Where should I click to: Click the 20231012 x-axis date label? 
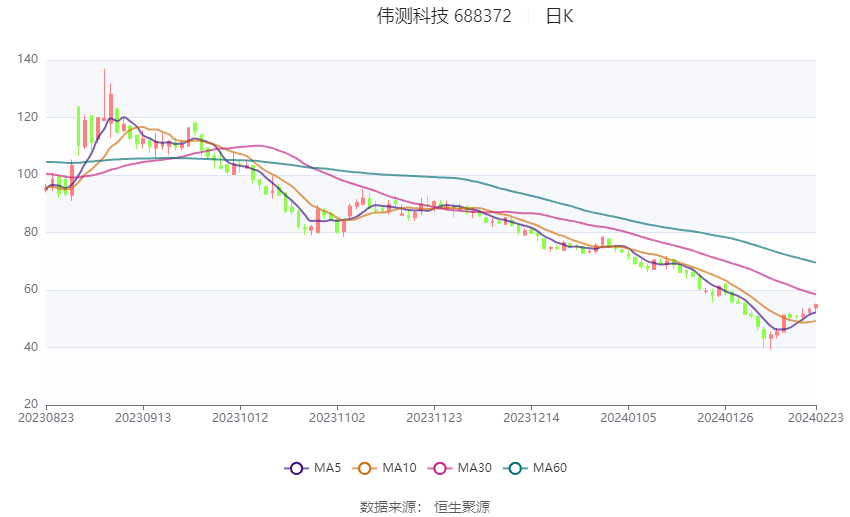pyautogui.click(x=240, y=418)
